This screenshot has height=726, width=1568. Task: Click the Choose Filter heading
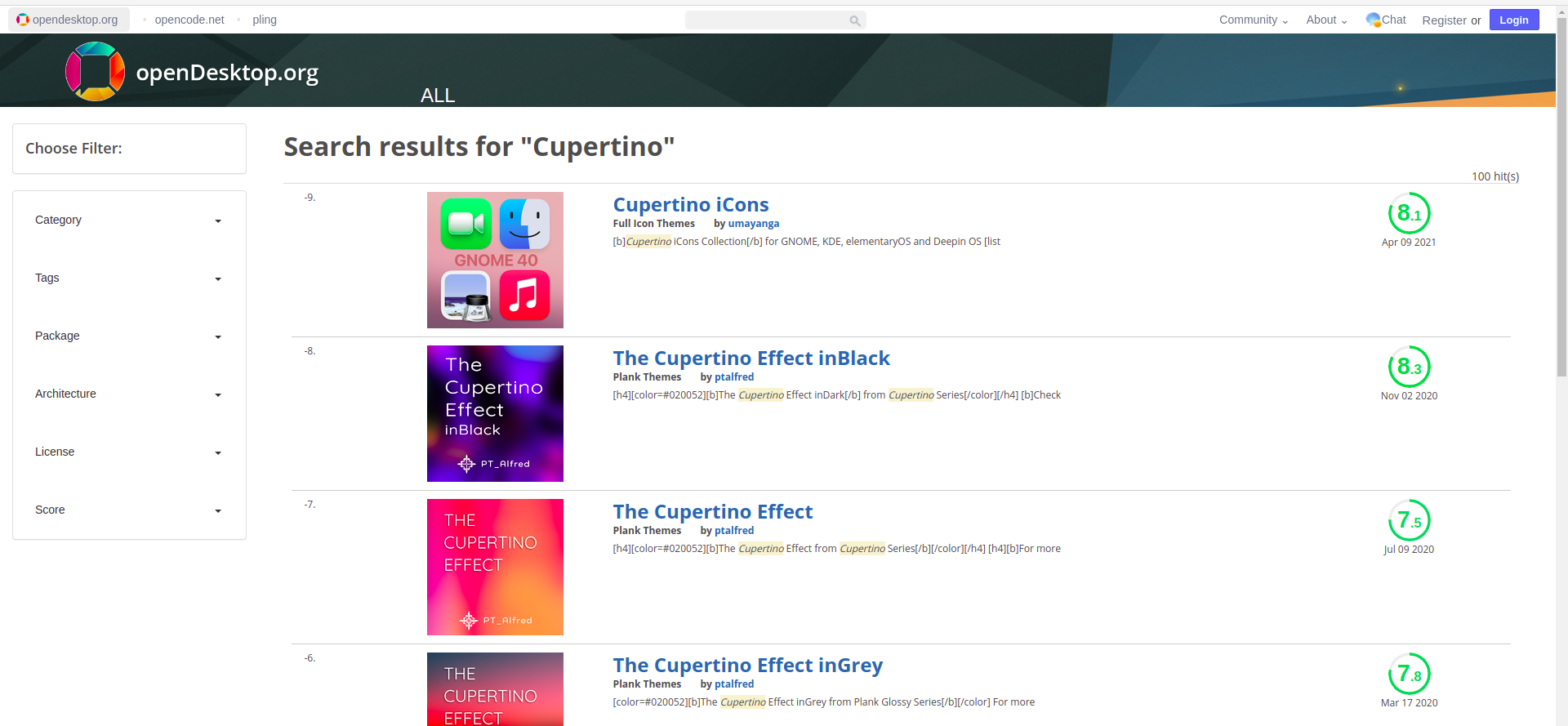73,149
